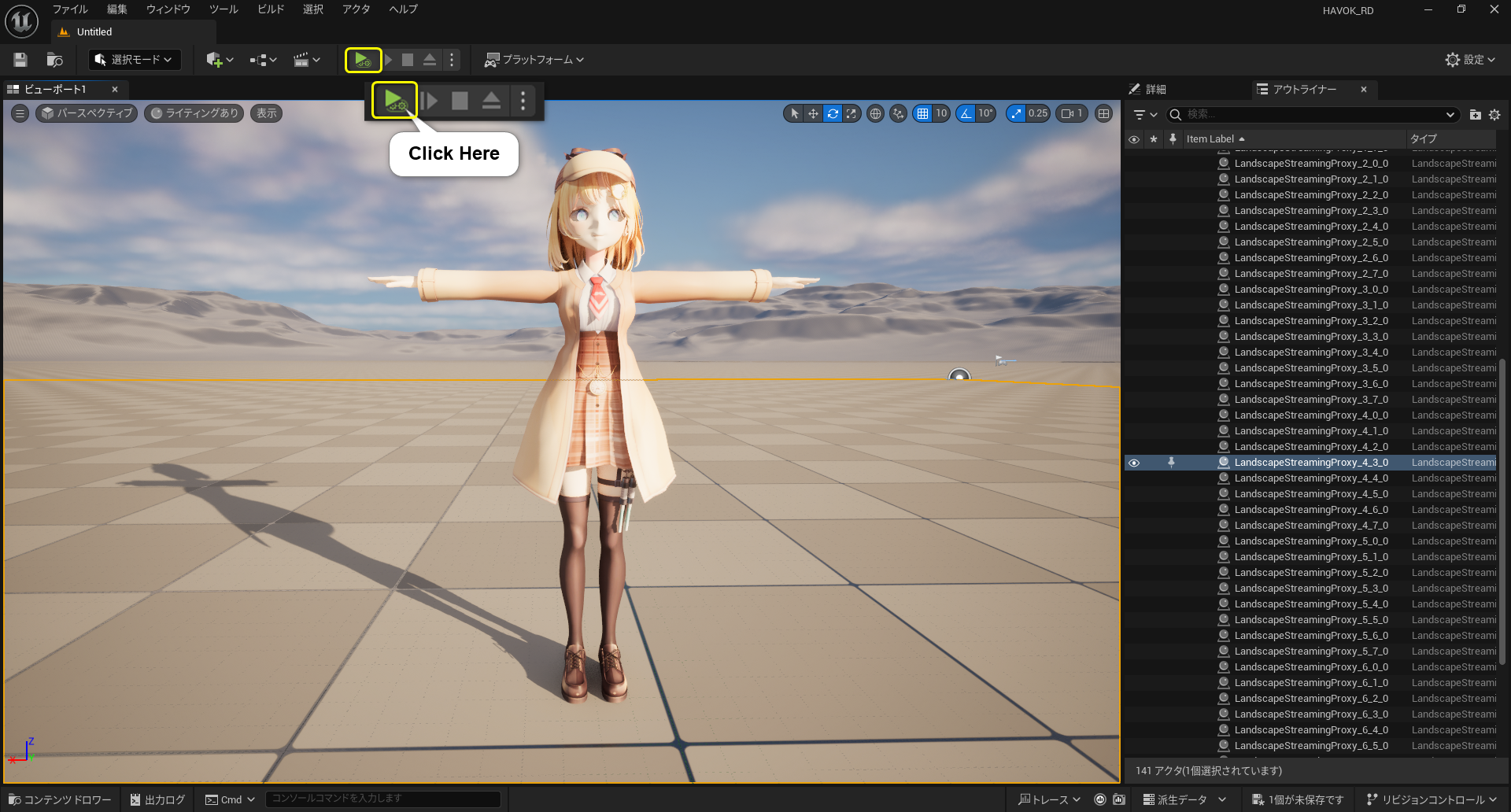Open the コンテンツドロワー content drawer
1511x812 pixels.
pos(60,799)
